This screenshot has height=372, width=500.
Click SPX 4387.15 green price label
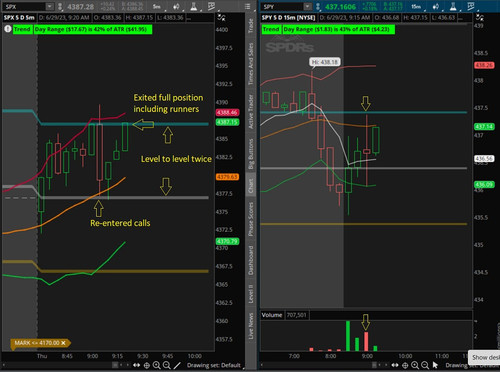coord(227,122)
